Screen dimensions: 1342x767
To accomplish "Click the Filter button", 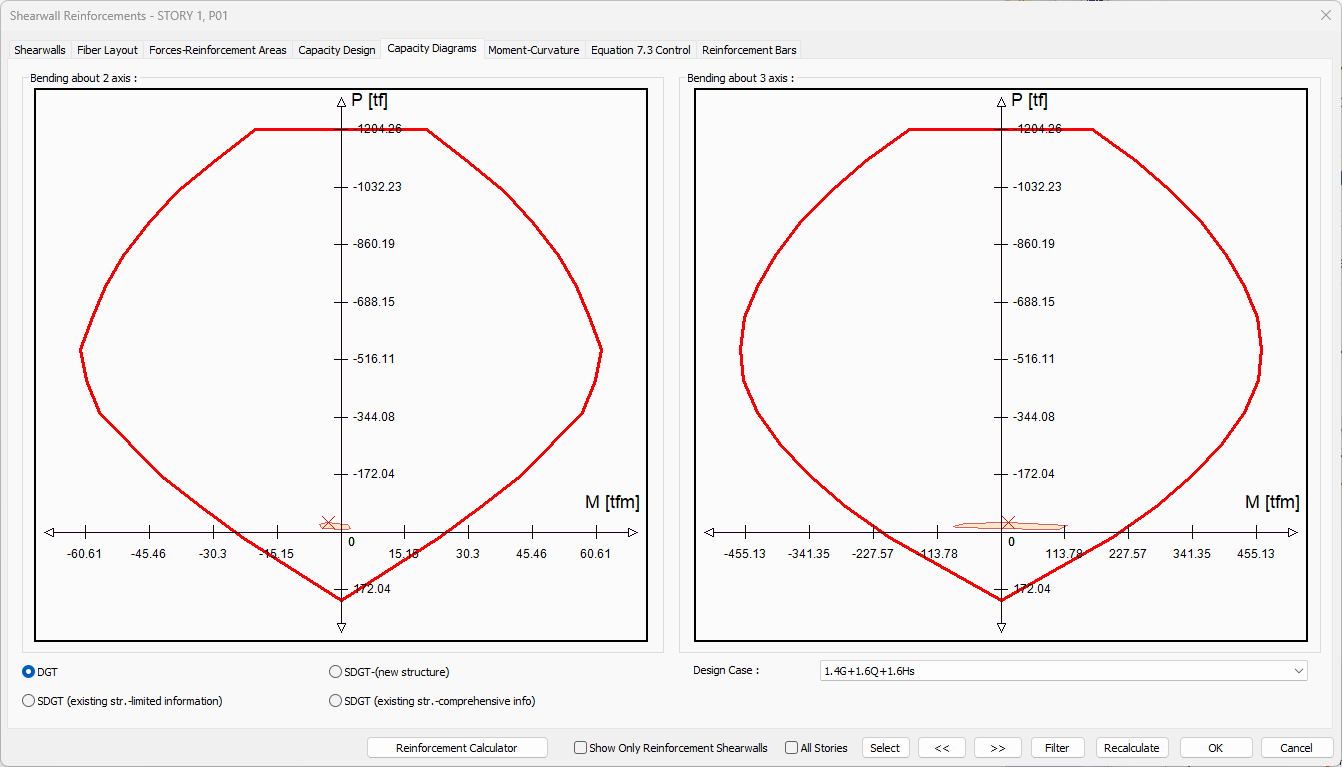I will [x=1057, y=748].
